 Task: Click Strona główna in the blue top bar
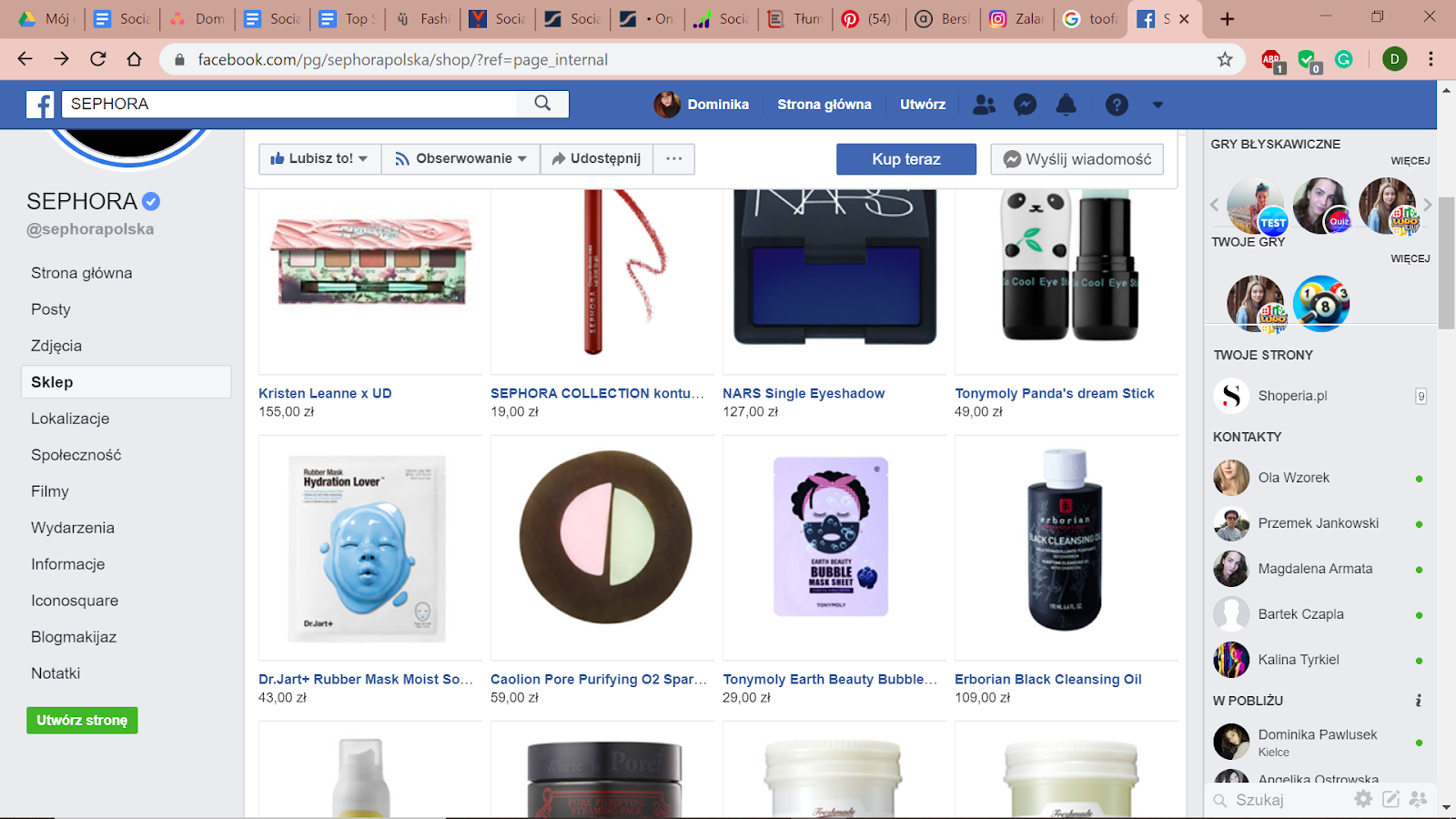point(824,105)
